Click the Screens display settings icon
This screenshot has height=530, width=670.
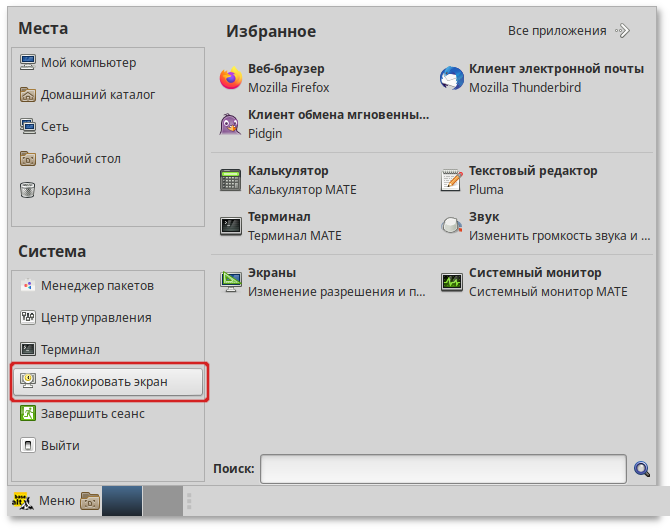[231, 282]
